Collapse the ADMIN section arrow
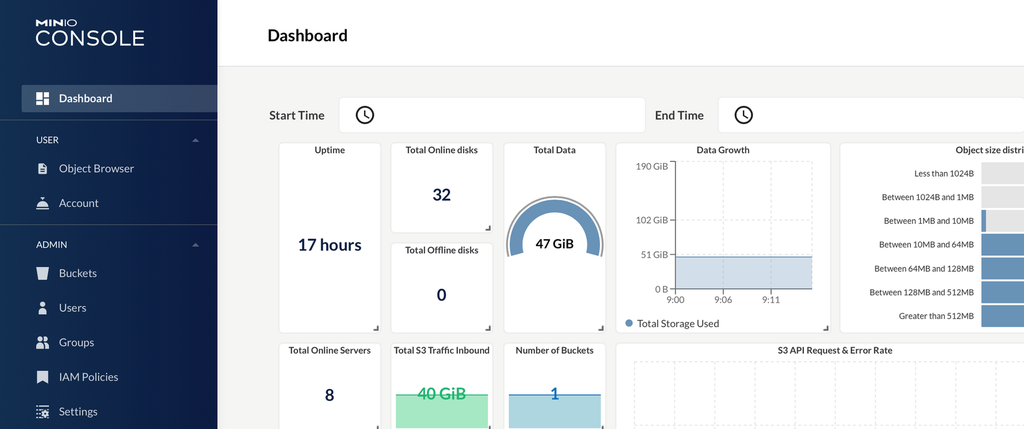The image size is (1024, 429). tap(195, 245)
